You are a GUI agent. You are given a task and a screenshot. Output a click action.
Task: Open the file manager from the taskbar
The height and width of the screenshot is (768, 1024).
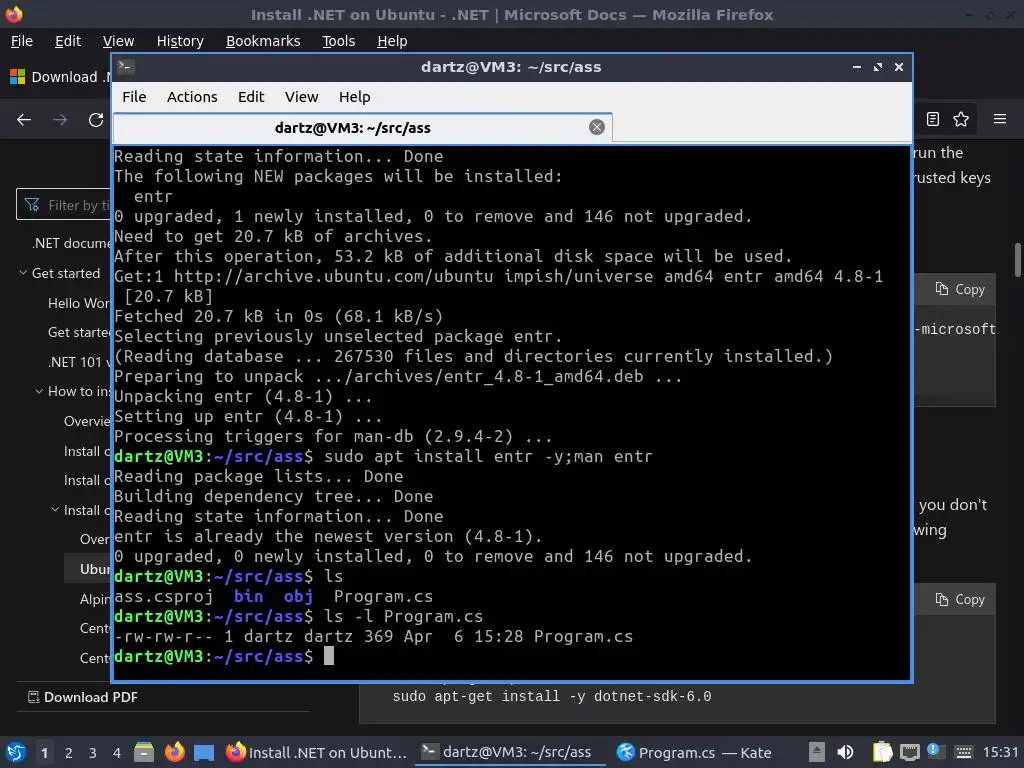point(144,752)
